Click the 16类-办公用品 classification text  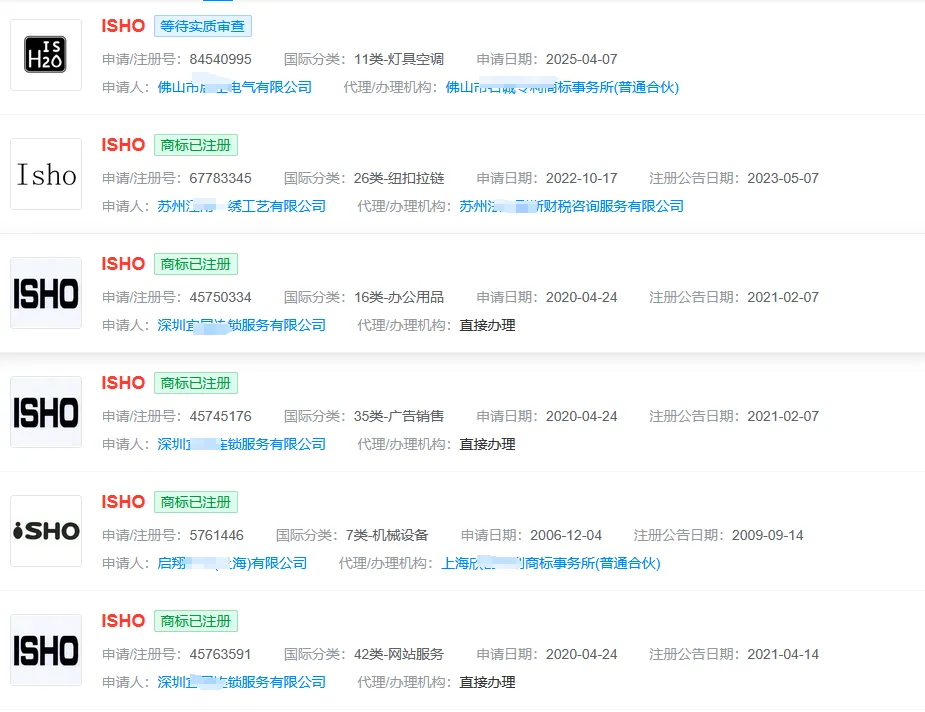399,297
